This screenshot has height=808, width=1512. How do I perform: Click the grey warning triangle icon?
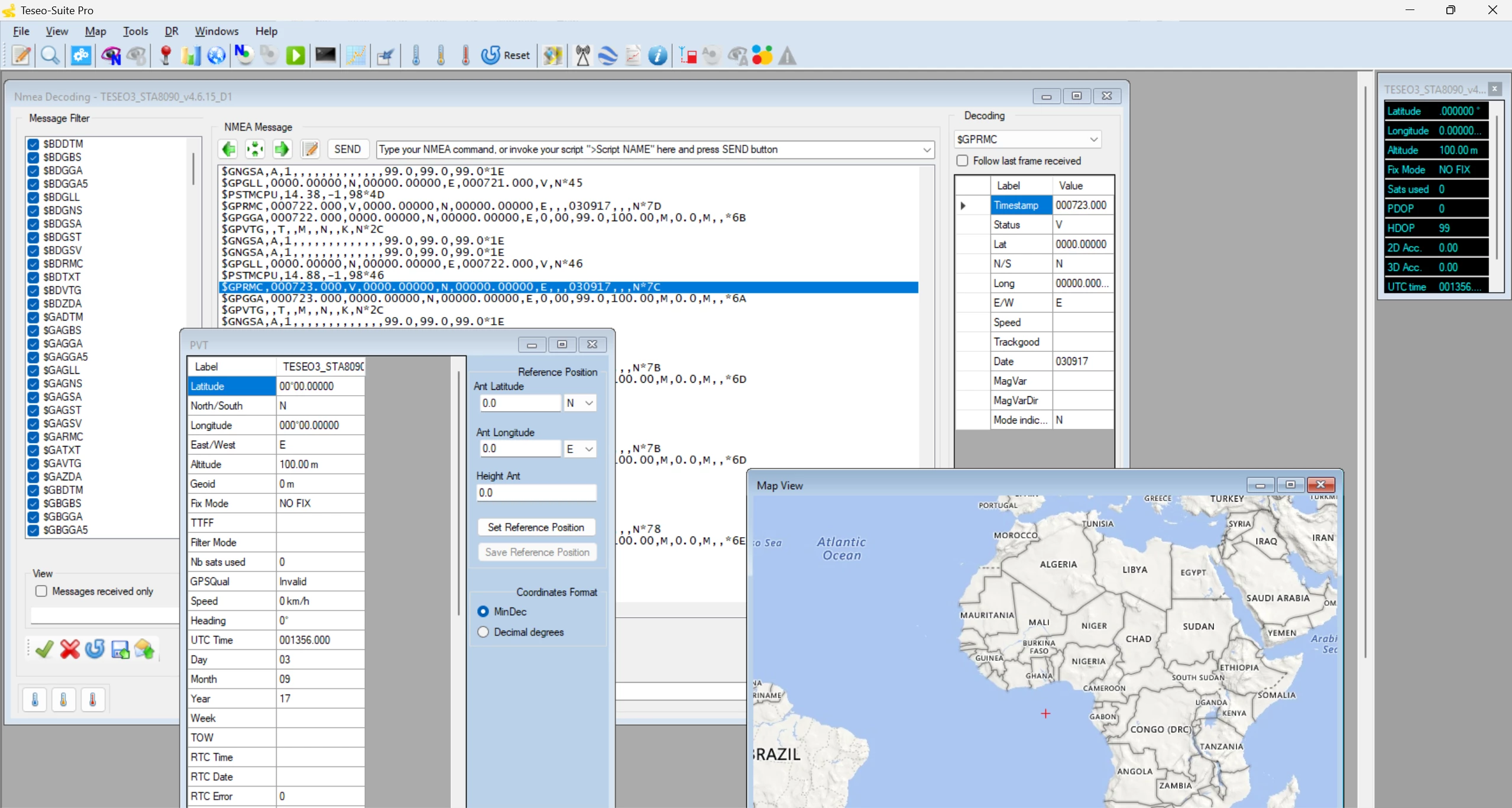coord(787,55)
